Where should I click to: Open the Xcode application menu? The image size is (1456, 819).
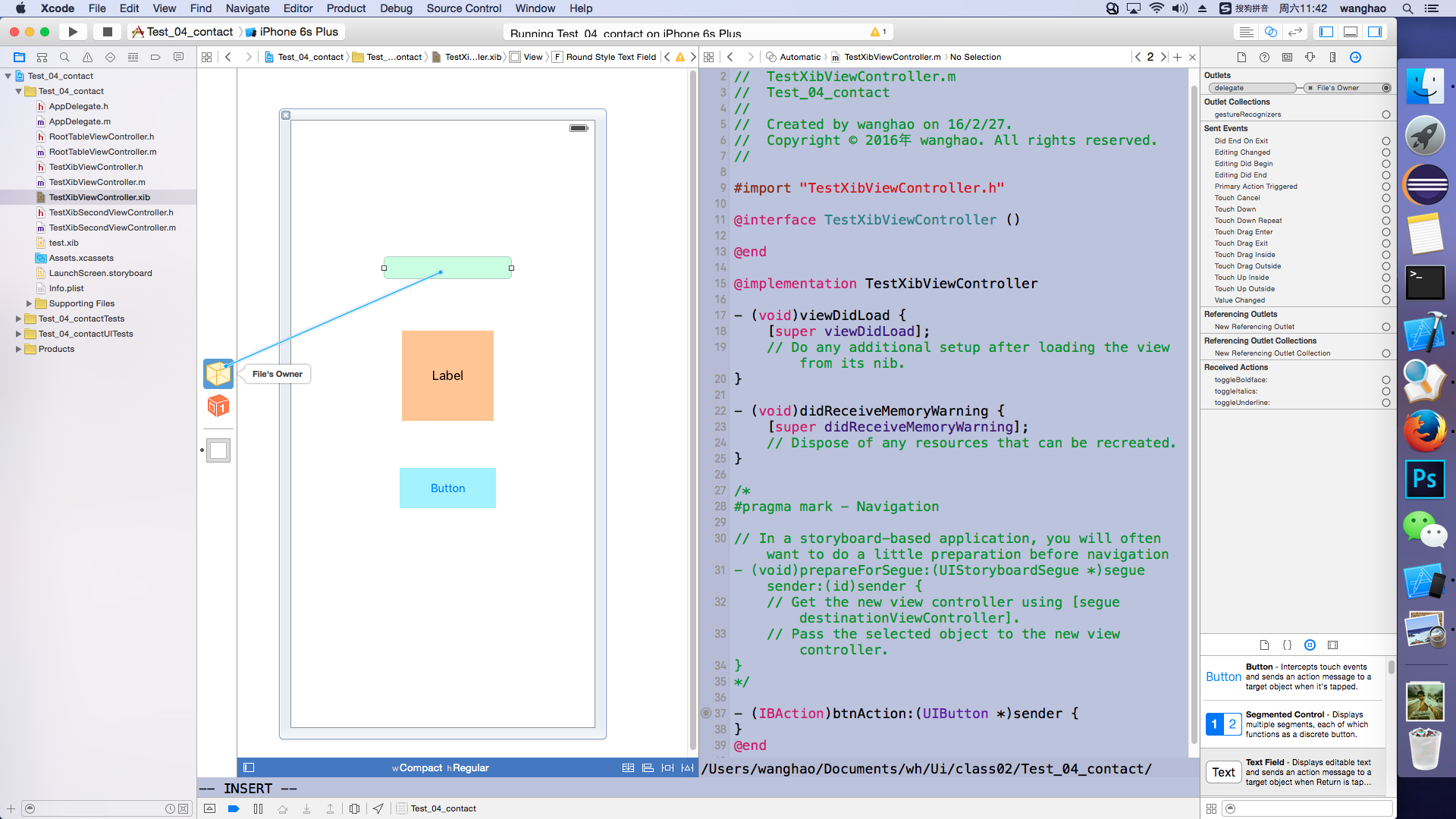(x=58, y=8)
